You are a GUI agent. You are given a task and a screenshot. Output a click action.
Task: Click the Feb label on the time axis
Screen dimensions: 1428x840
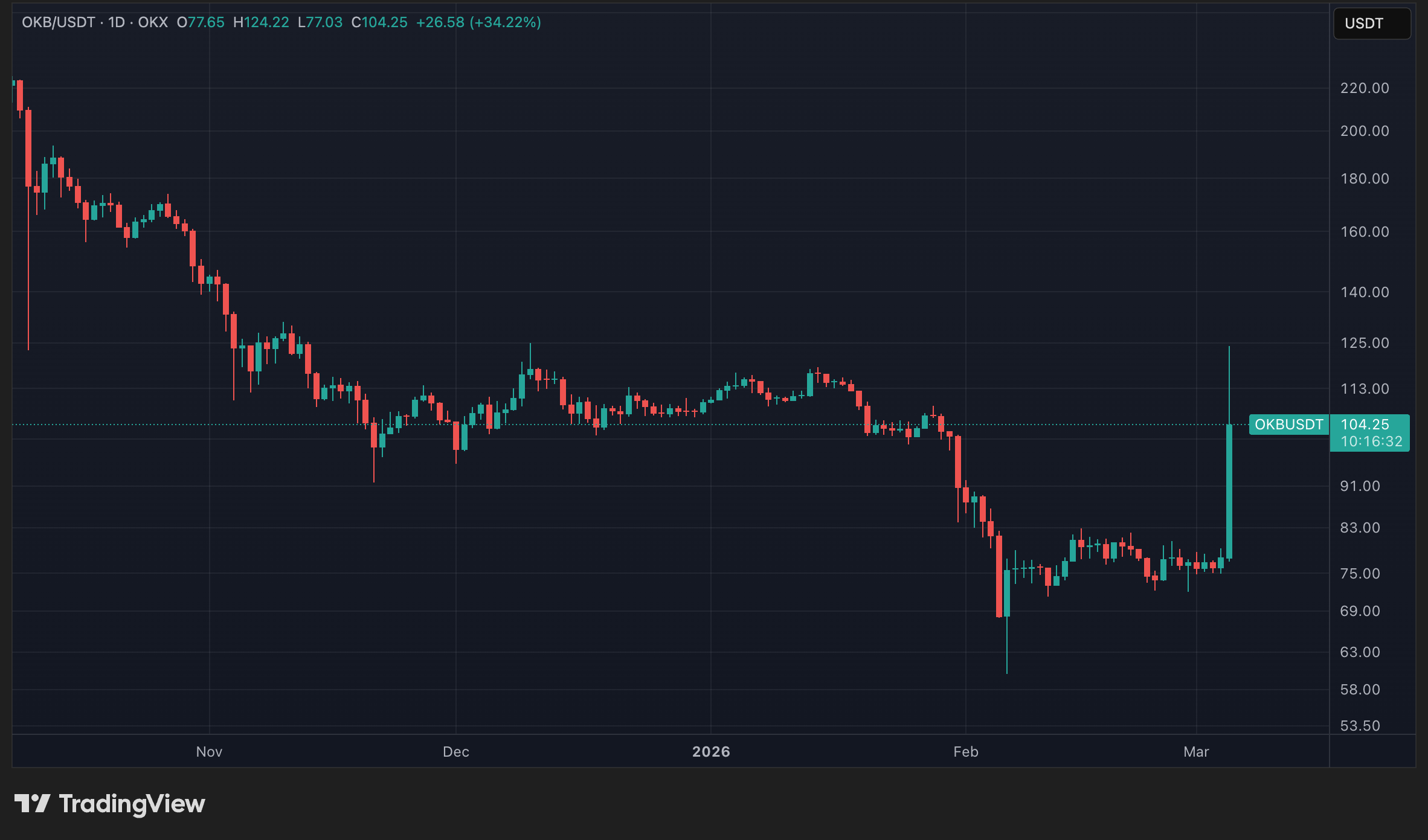click(x=965, y=752)
